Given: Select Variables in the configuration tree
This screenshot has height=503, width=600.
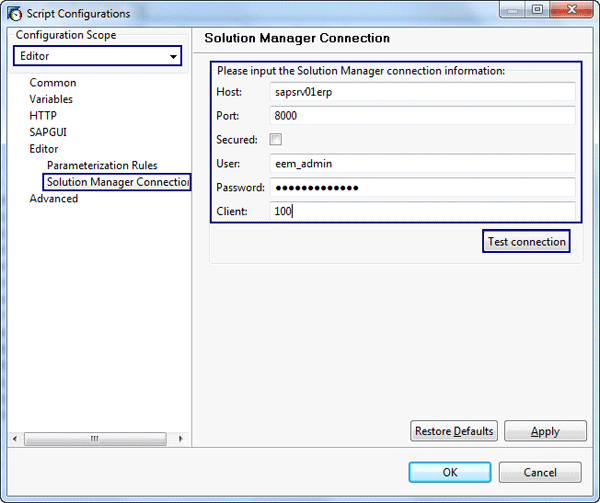Looking at the screenshot, I should pos(51,99).
